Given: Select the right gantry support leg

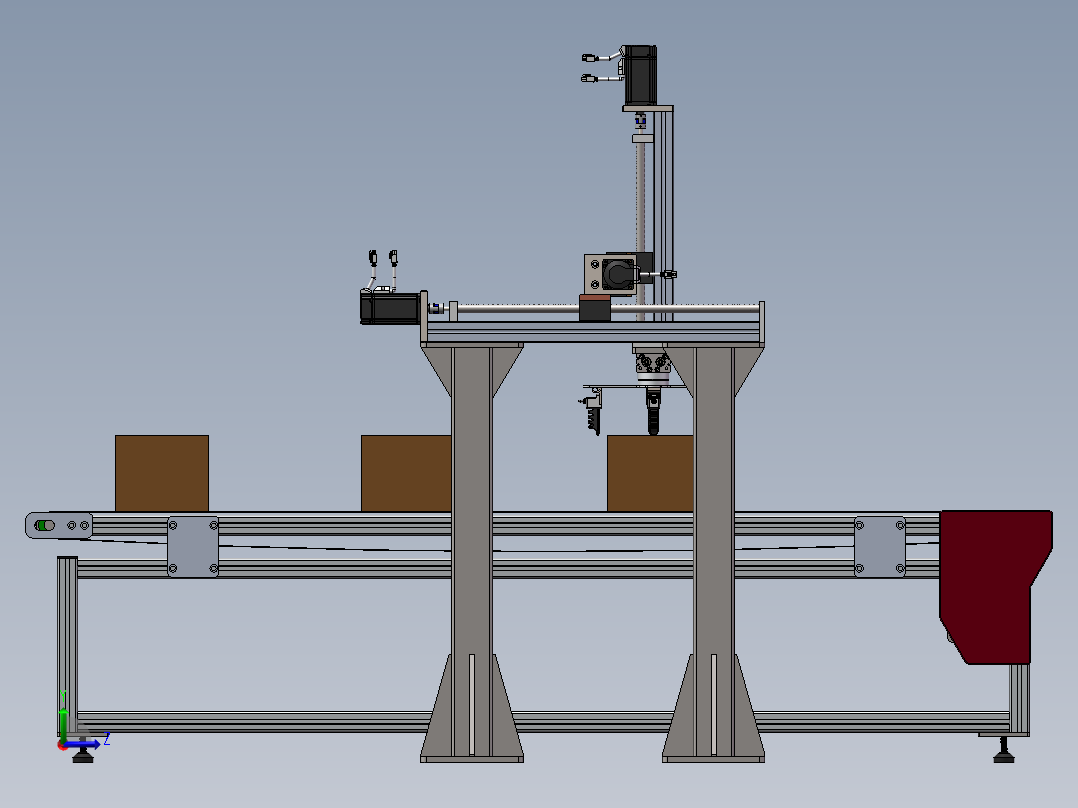Looking at the screenshot, I should pos(714,554).
